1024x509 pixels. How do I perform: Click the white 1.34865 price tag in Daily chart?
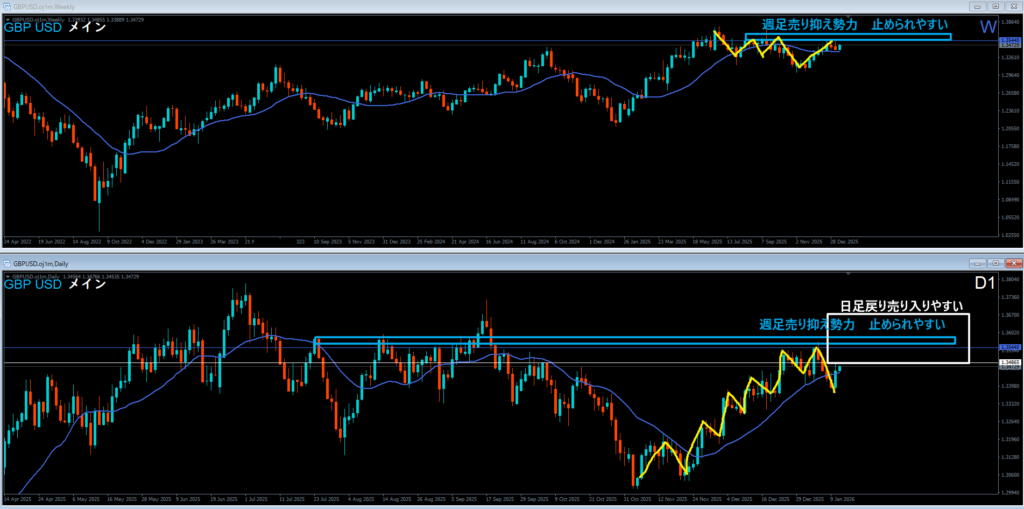coord(1009,361)
